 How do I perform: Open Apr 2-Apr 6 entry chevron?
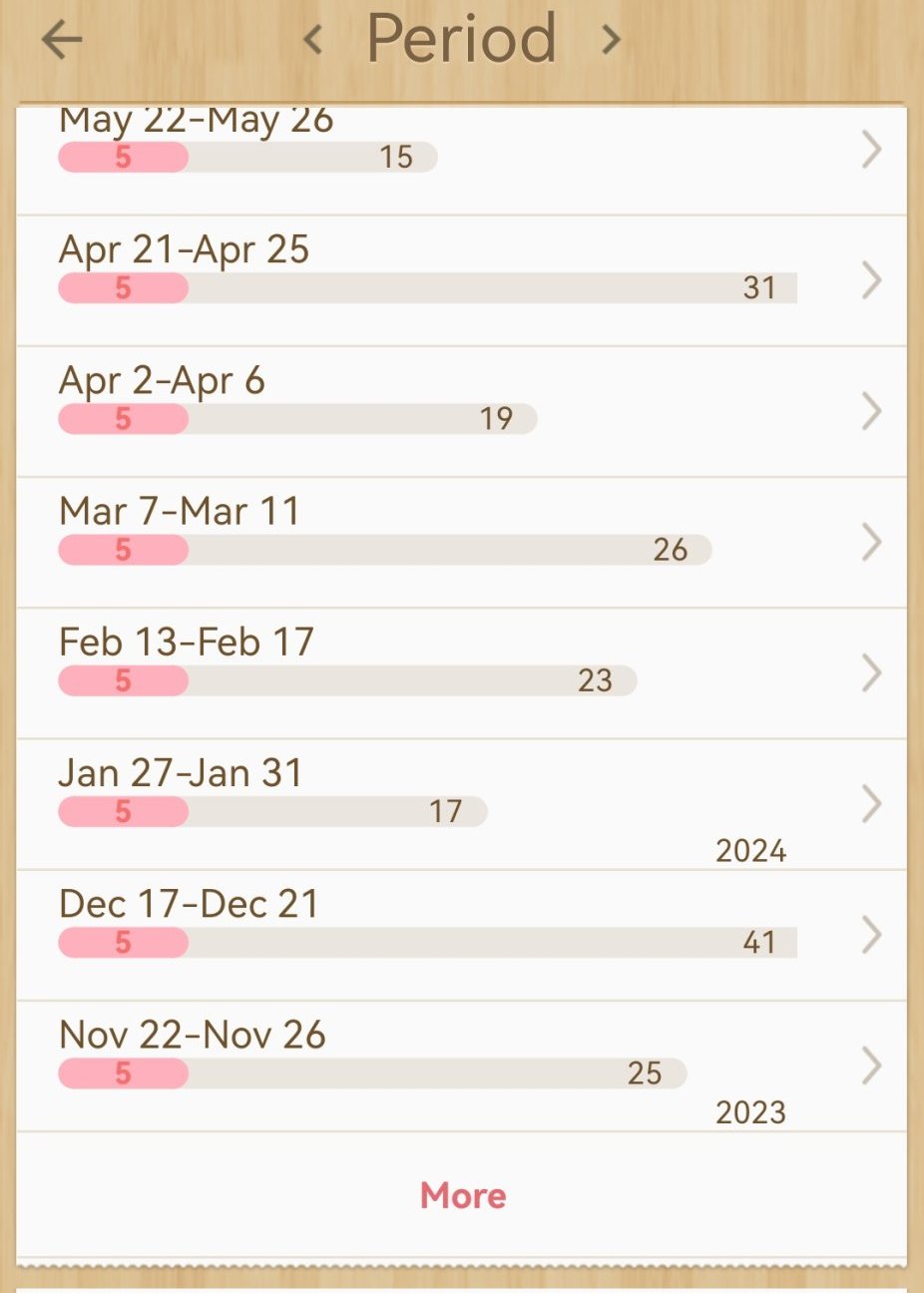click(x=871, y=411)
